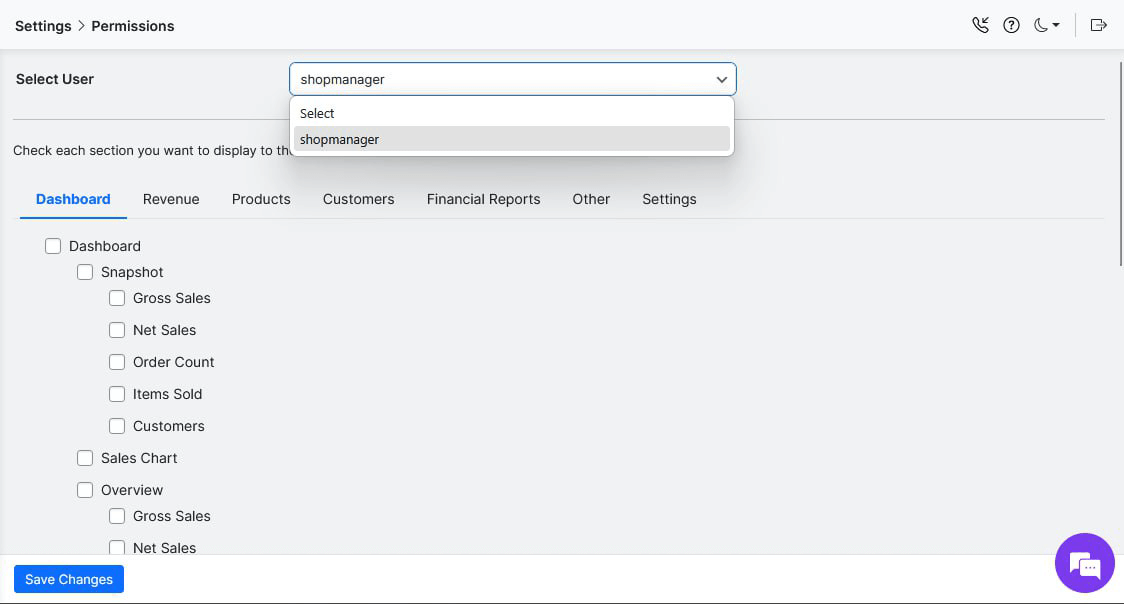This screenshot has height=604, width=1124.
Task: Open the purple chat widget
Action: pos(1085,563)
